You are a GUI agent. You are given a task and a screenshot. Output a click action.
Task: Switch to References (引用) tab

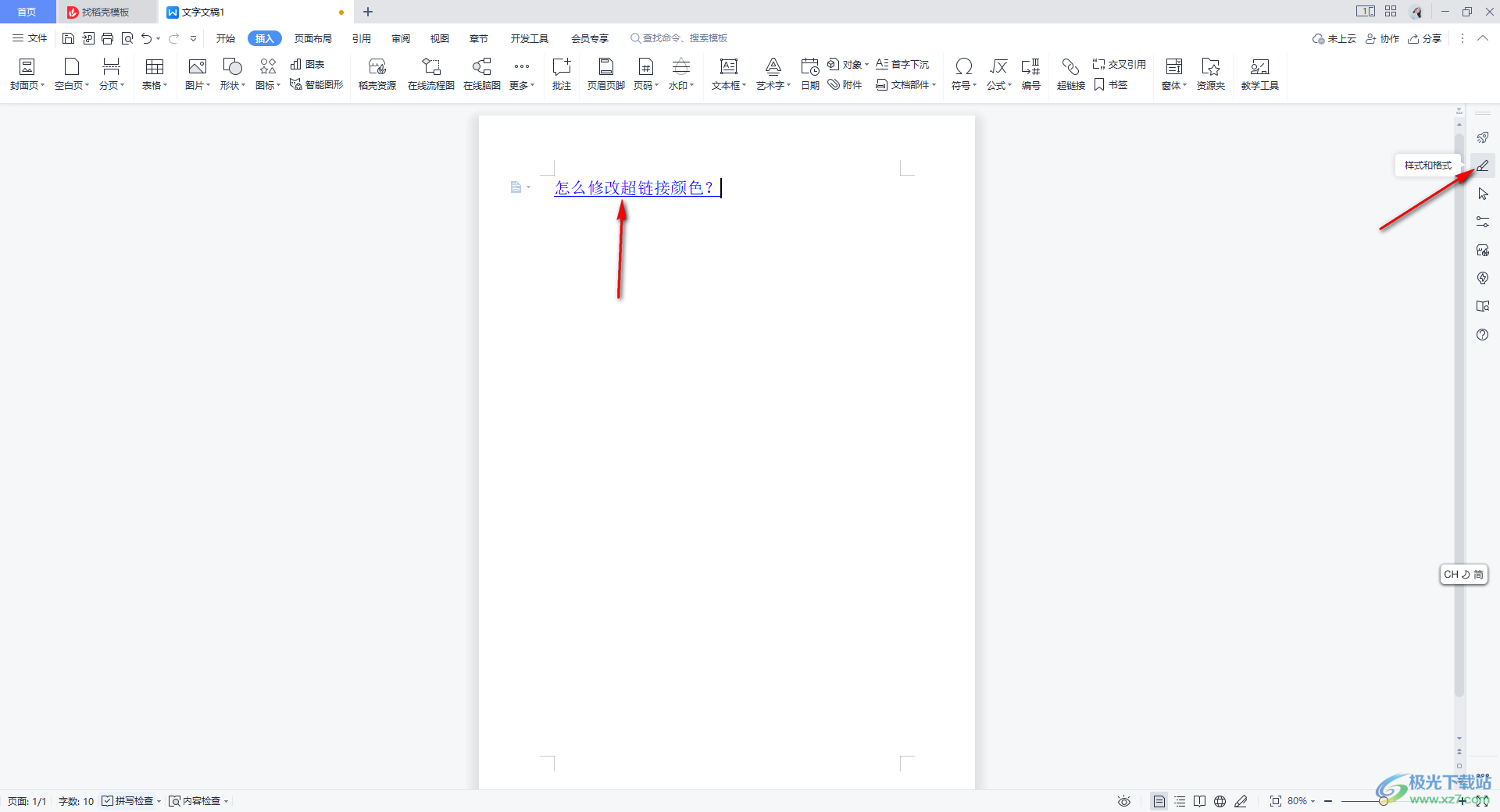(x=362, y=38)
